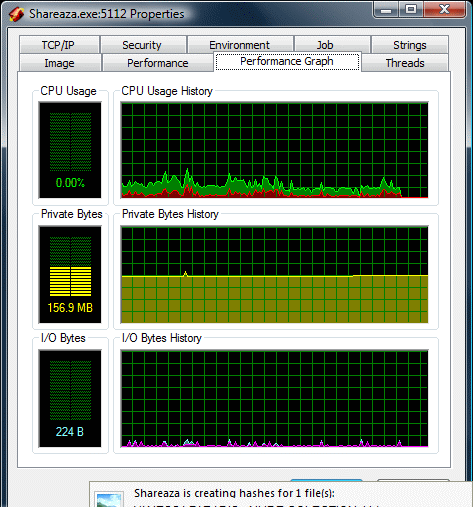Switch to the Security tab
Viewport: 473px width, 507px height.
(x=143, y=45)
